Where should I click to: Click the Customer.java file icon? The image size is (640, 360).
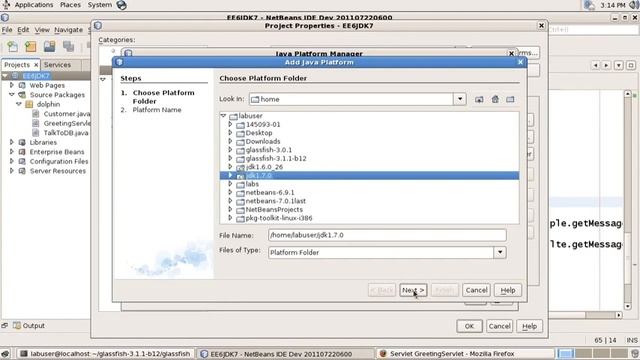(x=36, y=114)
